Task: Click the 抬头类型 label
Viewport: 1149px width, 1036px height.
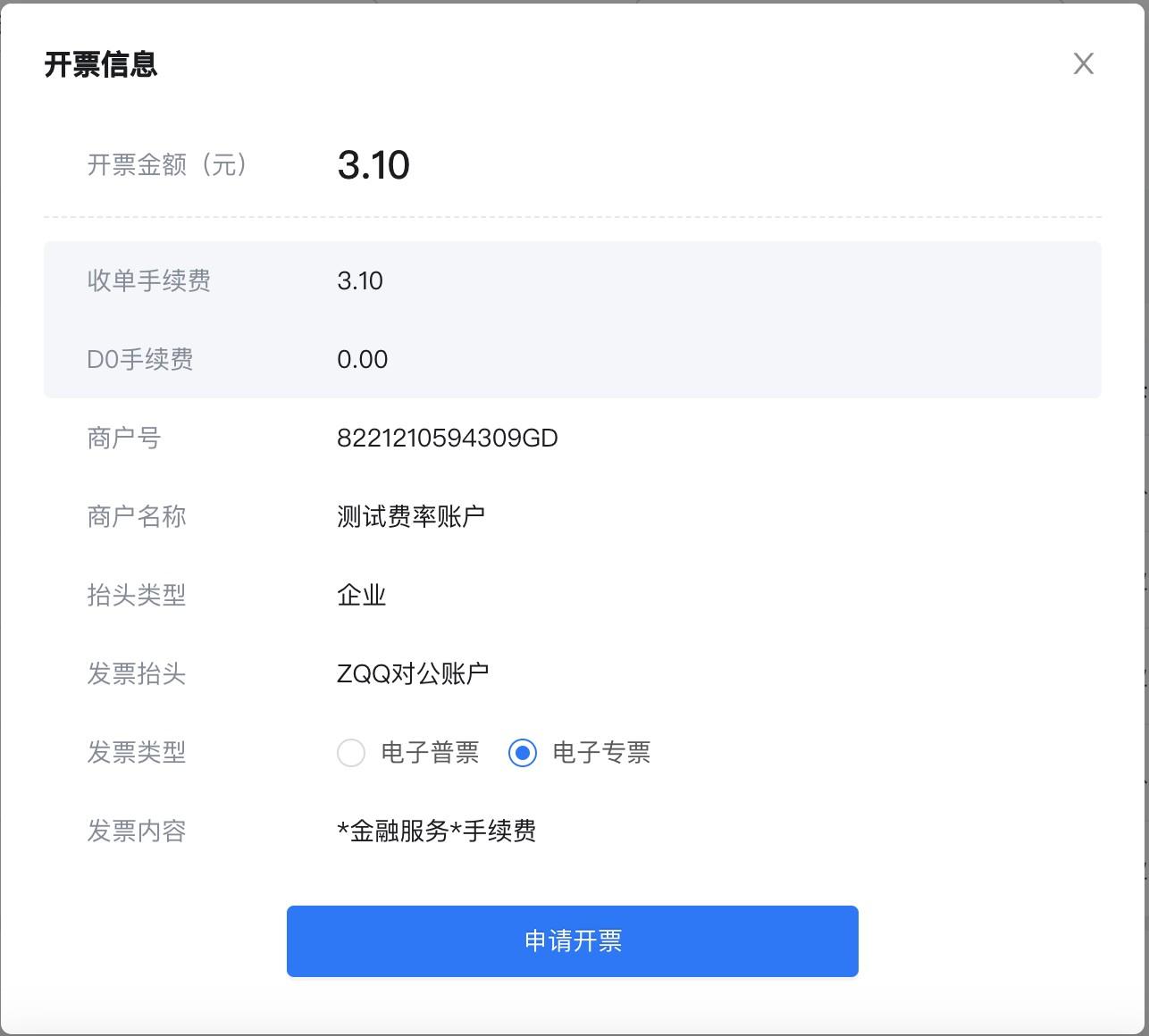Action: tap(136, 595)
